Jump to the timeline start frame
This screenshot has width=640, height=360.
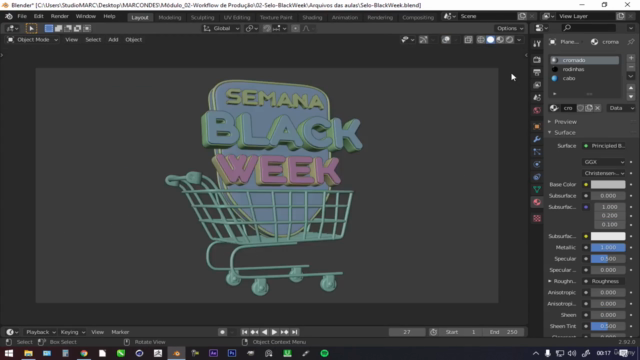point(244,332)
